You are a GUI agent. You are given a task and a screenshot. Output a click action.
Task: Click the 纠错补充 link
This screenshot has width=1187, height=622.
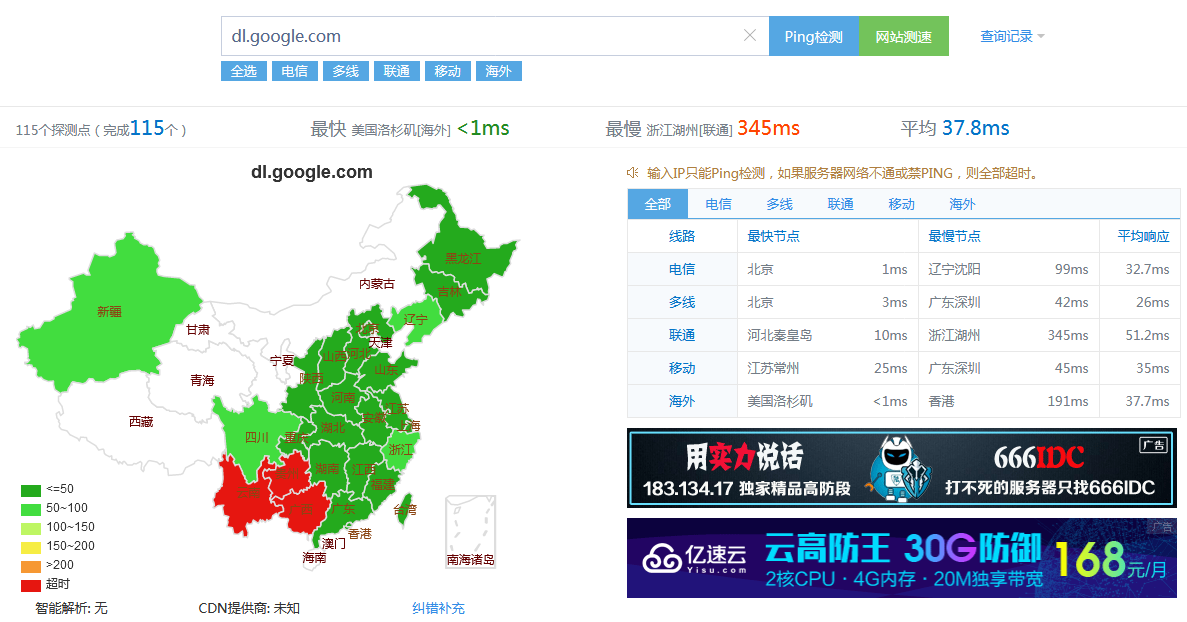[x=438, y=608]
